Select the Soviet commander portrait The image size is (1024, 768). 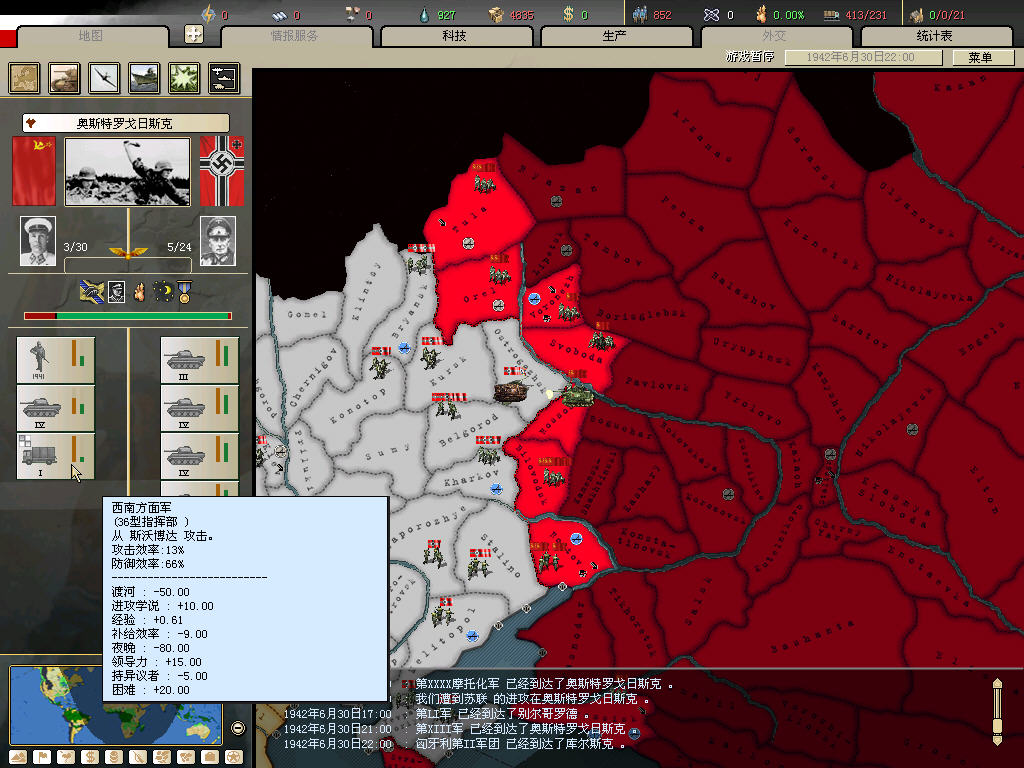(x=38, y=241)
